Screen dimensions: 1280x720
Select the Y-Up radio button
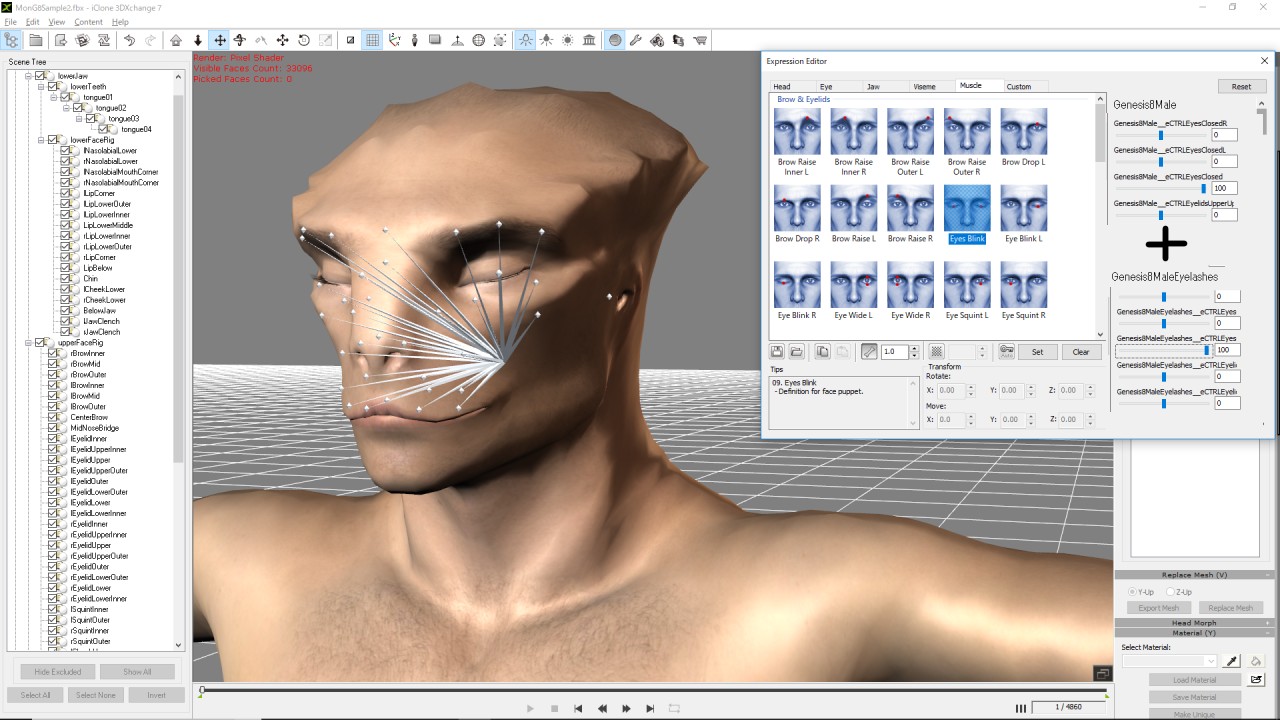pyautogui.click(x=1132, y=592)
